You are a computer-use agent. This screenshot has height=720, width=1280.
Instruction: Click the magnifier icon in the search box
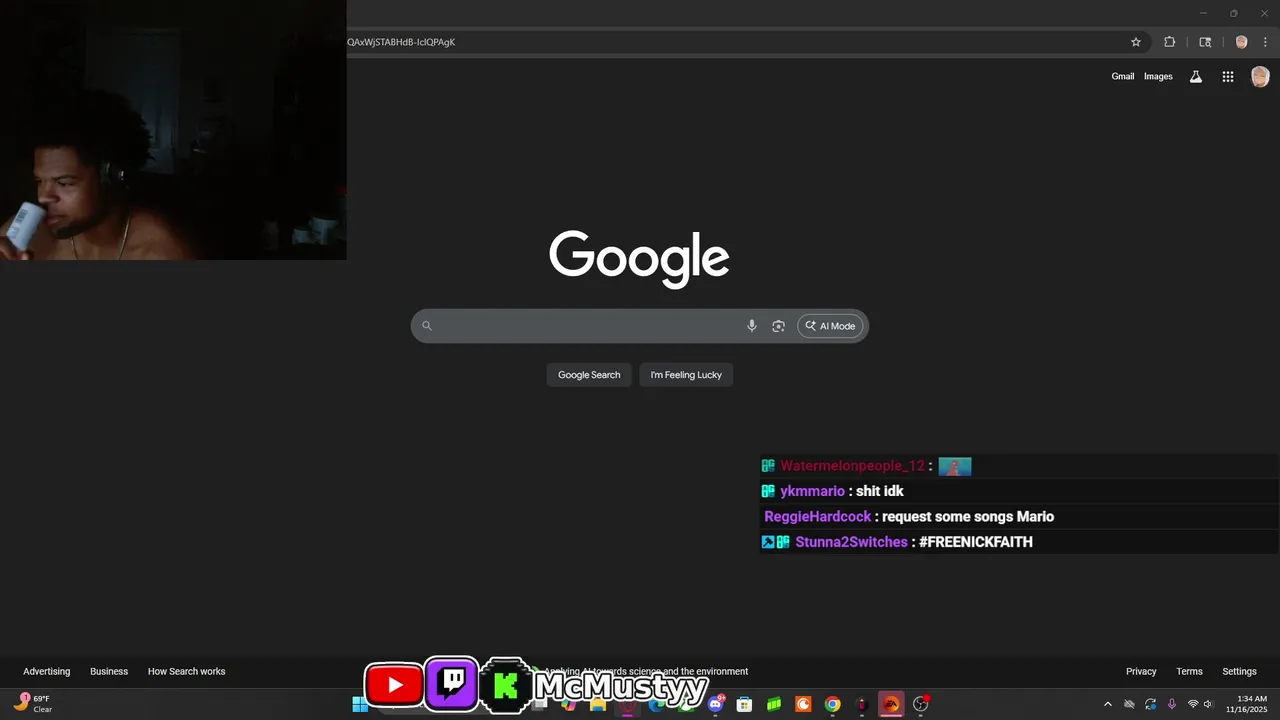click(x=427, y=325)
